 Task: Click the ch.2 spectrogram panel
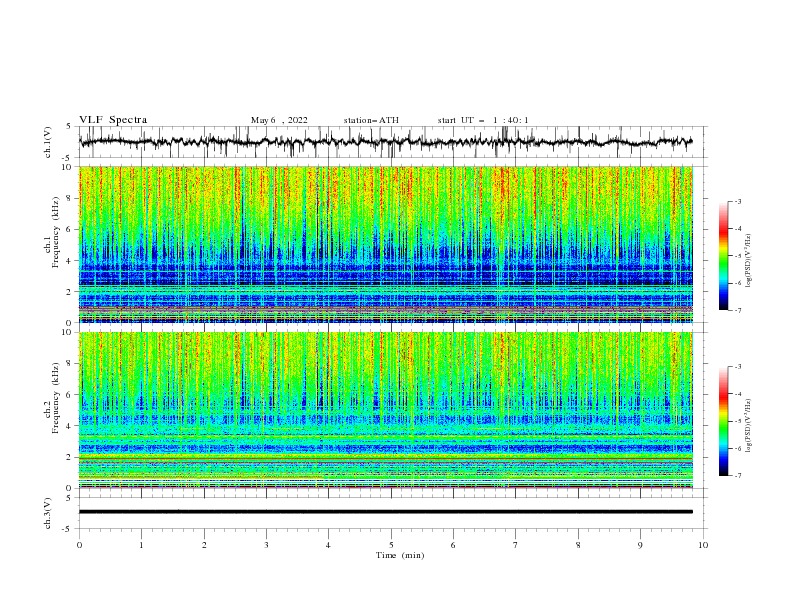pyautogui.click(x=386, y=410)
